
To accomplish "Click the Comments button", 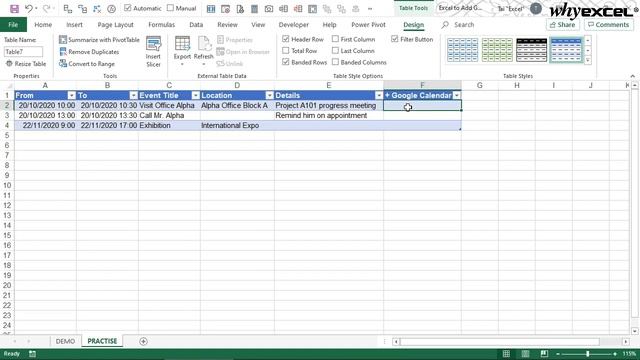I will [609, 25].
